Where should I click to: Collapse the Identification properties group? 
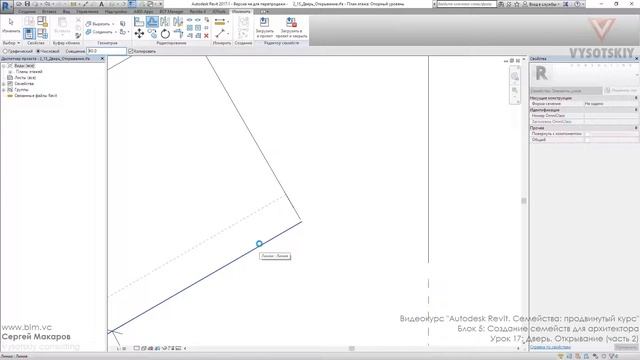click(636, 110)
